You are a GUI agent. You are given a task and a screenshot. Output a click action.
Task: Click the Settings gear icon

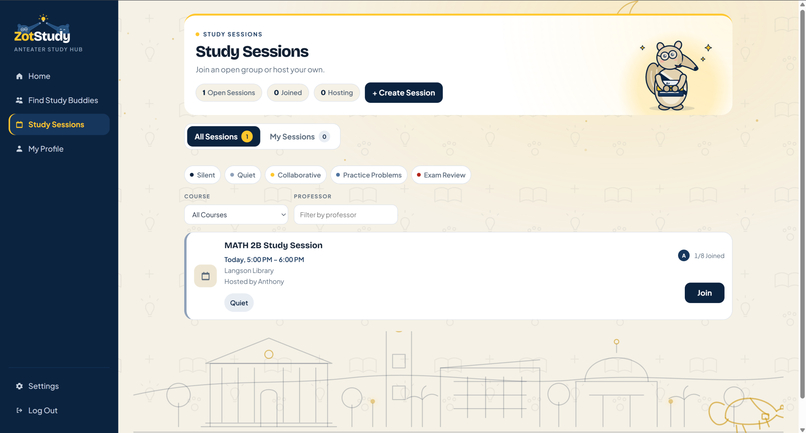pyautogui.click(x=19, y=386)
